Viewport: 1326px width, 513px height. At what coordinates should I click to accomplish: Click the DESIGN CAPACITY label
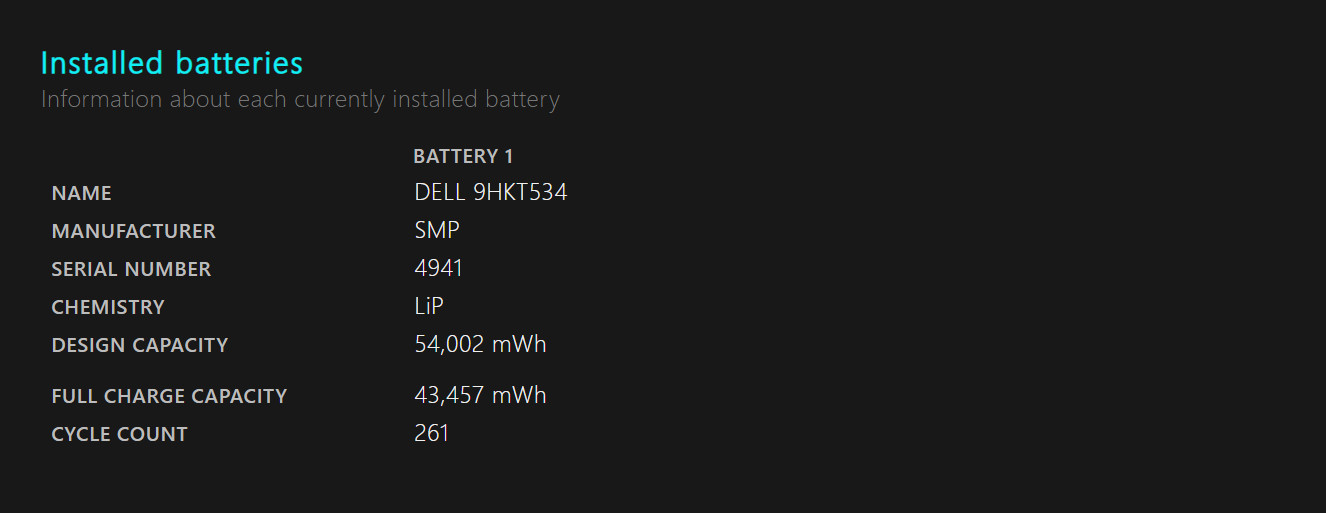point(140,345)
